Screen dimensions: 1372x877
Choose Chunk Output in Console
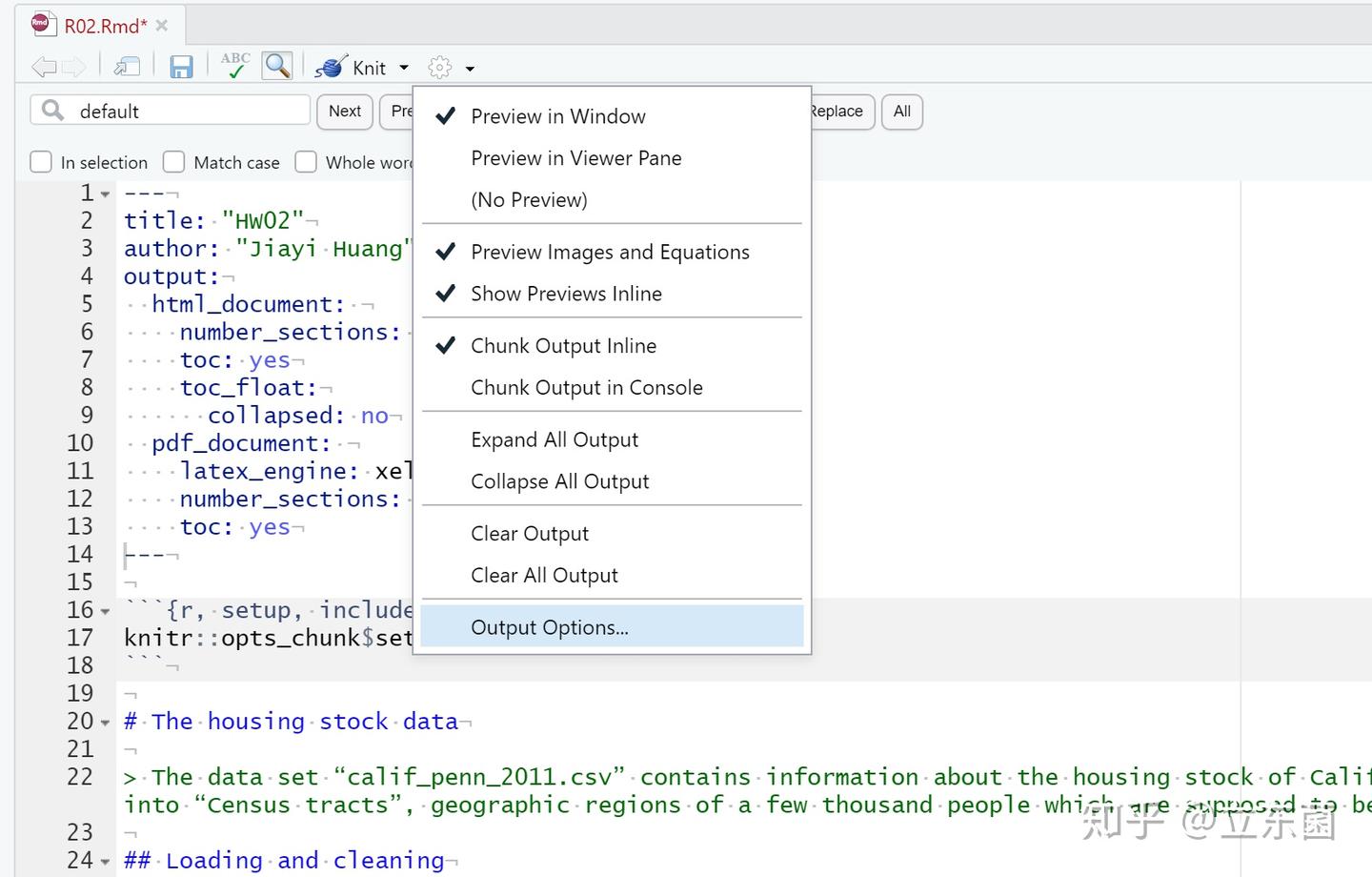click(x=586, y=387)
